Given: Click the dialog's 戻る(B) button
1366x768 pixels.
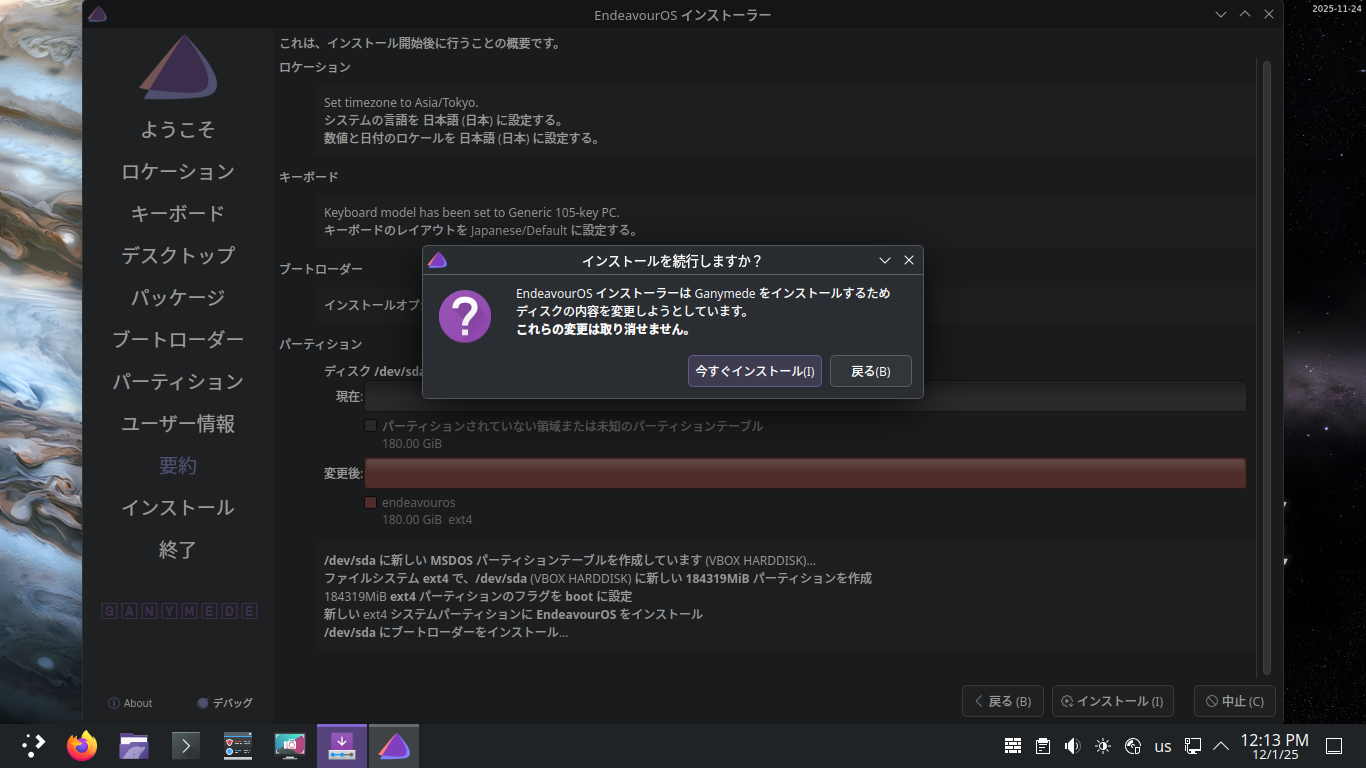Looking at the screenshot, I should (x=871, y=371).
